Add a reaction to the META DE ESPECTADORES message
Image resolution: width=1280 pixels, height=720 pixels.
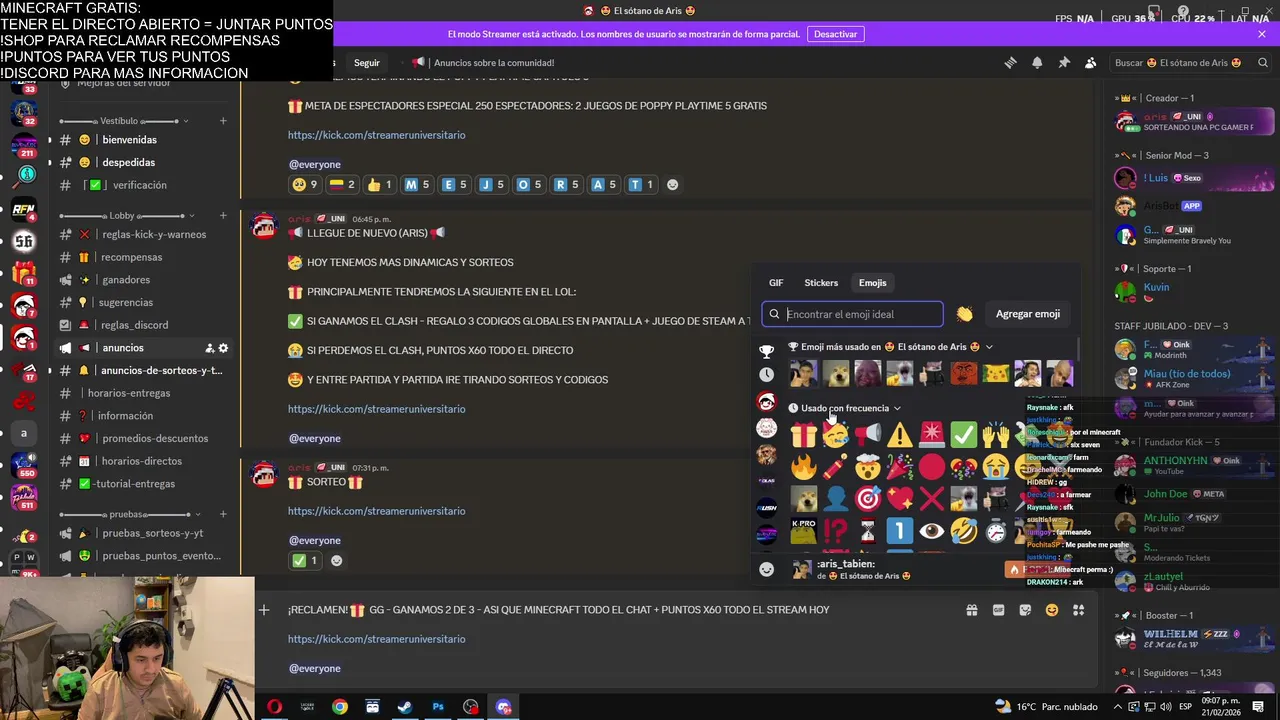click(672, 184)
